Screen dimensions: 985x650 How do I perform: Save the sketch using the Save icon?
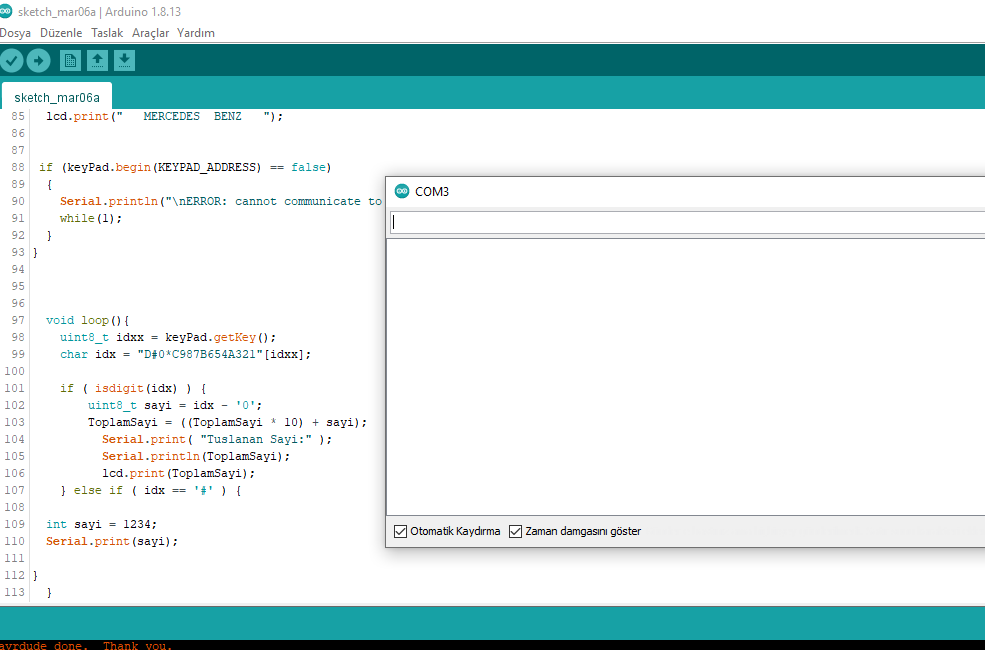coord(124,61)
